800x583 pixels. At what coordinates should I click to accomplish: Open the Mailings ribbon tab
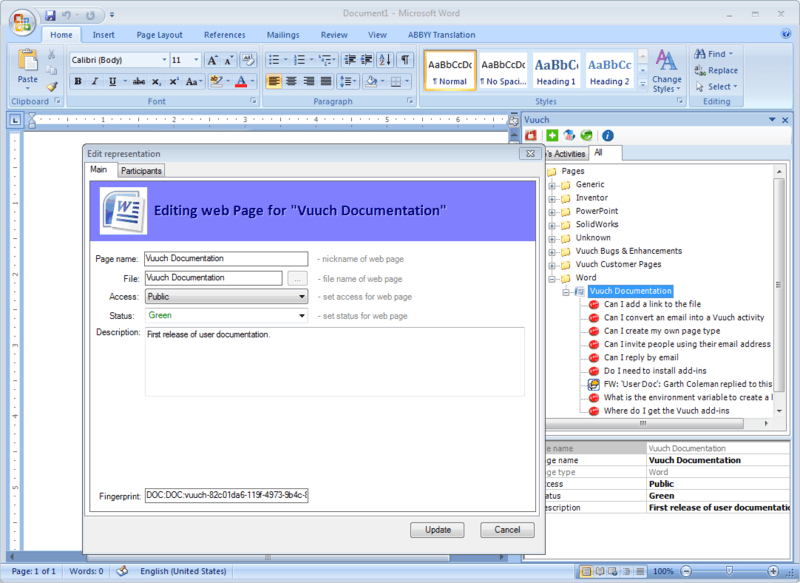(x=283, y=35)
